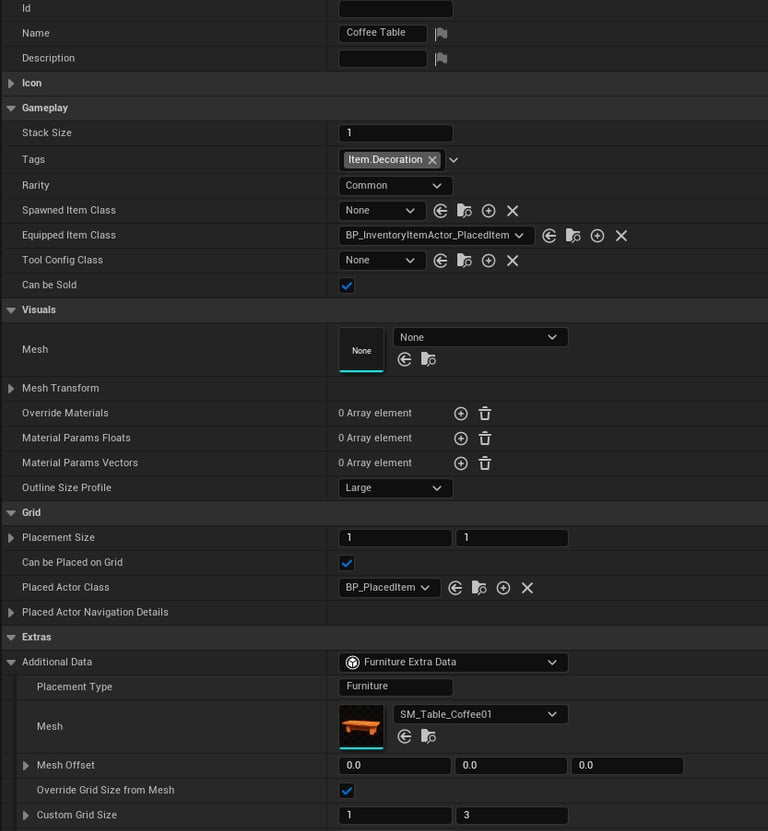
Task: Open the Tags dropdown arrow
Action: point(454,160)
